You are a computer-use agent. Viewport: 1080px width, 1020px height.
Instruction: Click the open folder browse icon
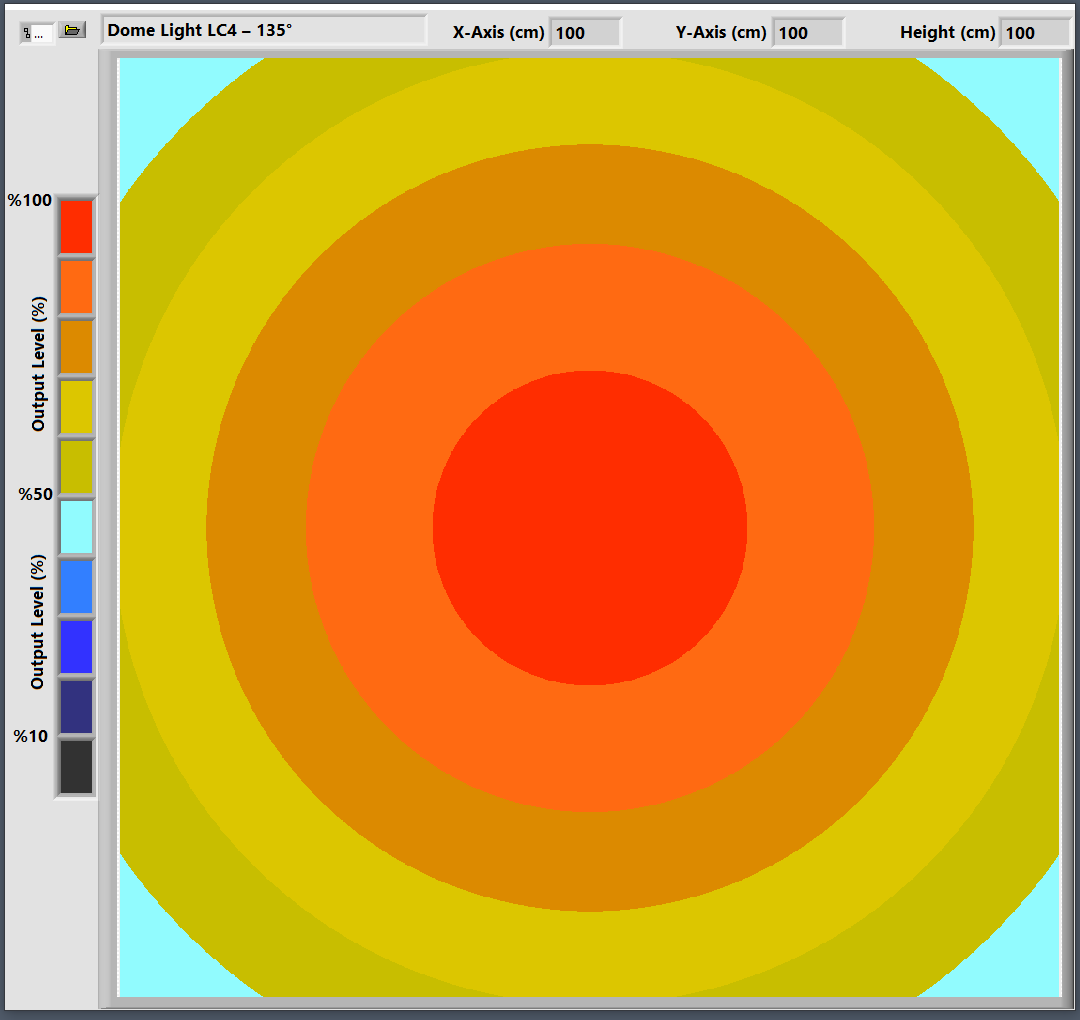coord(71,31)
